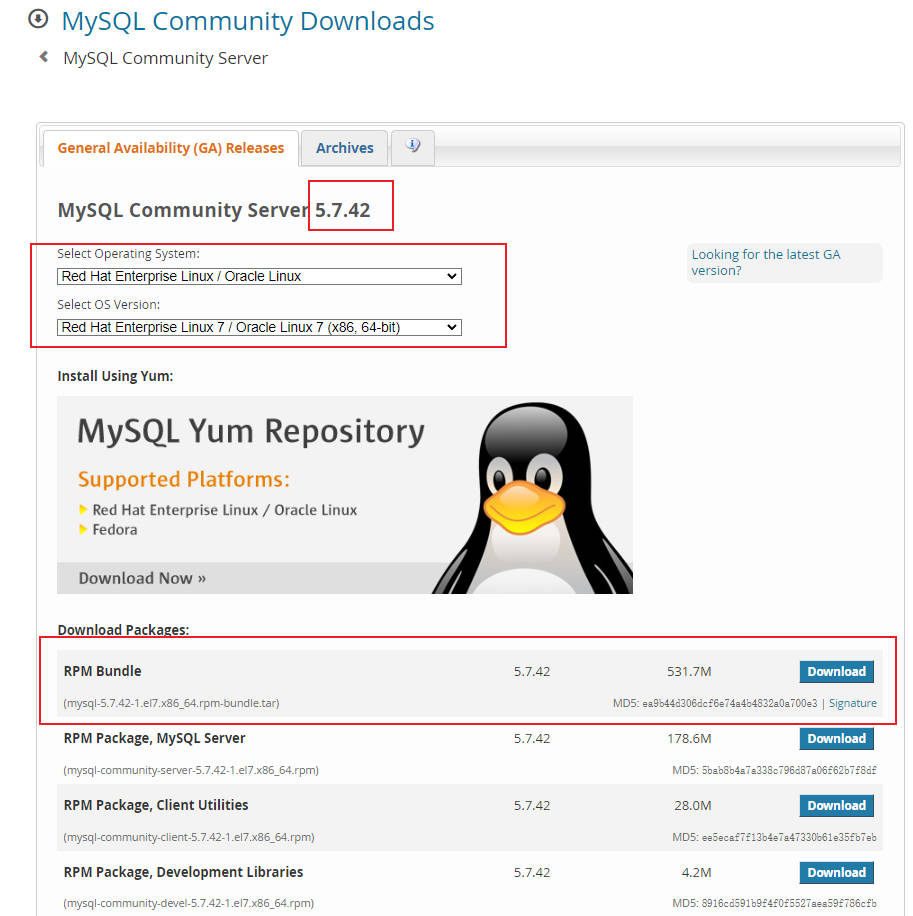The height and width of the screenshot is (916, 913).
Task: Download RPM Package, Development Libraries
Action: pyautogui.click(x=836, y=872)
